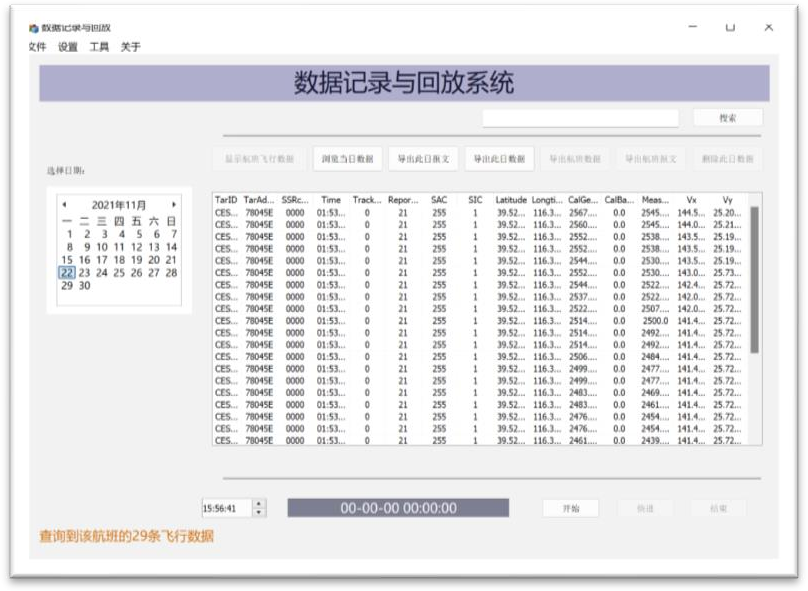
Task: Click 导出此日报文 button
Action: point(423,159)
